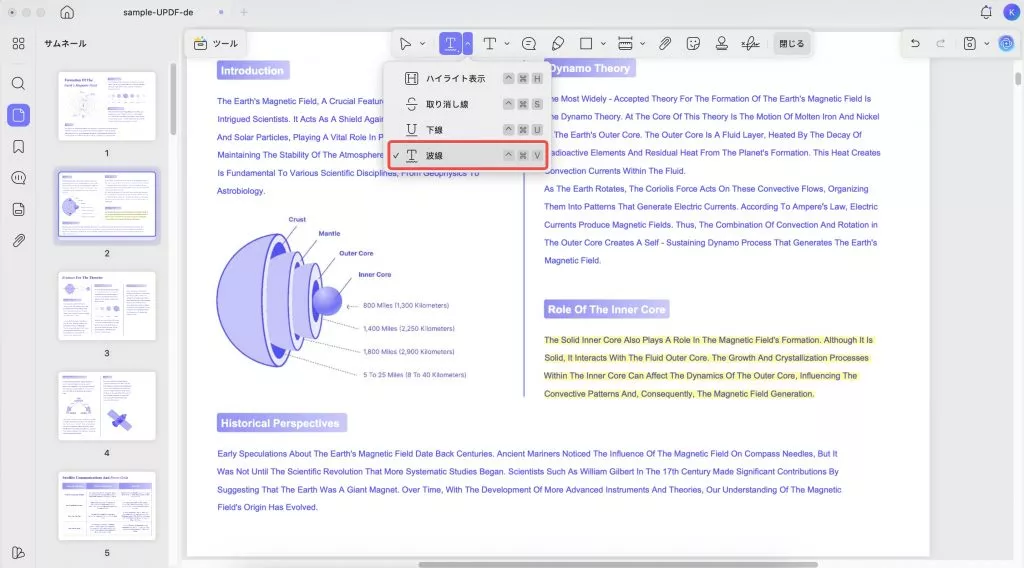Open the layers panel icon at sidebar bottom
The width and height of the screenshot is (1024, 568).
[18, 553]
